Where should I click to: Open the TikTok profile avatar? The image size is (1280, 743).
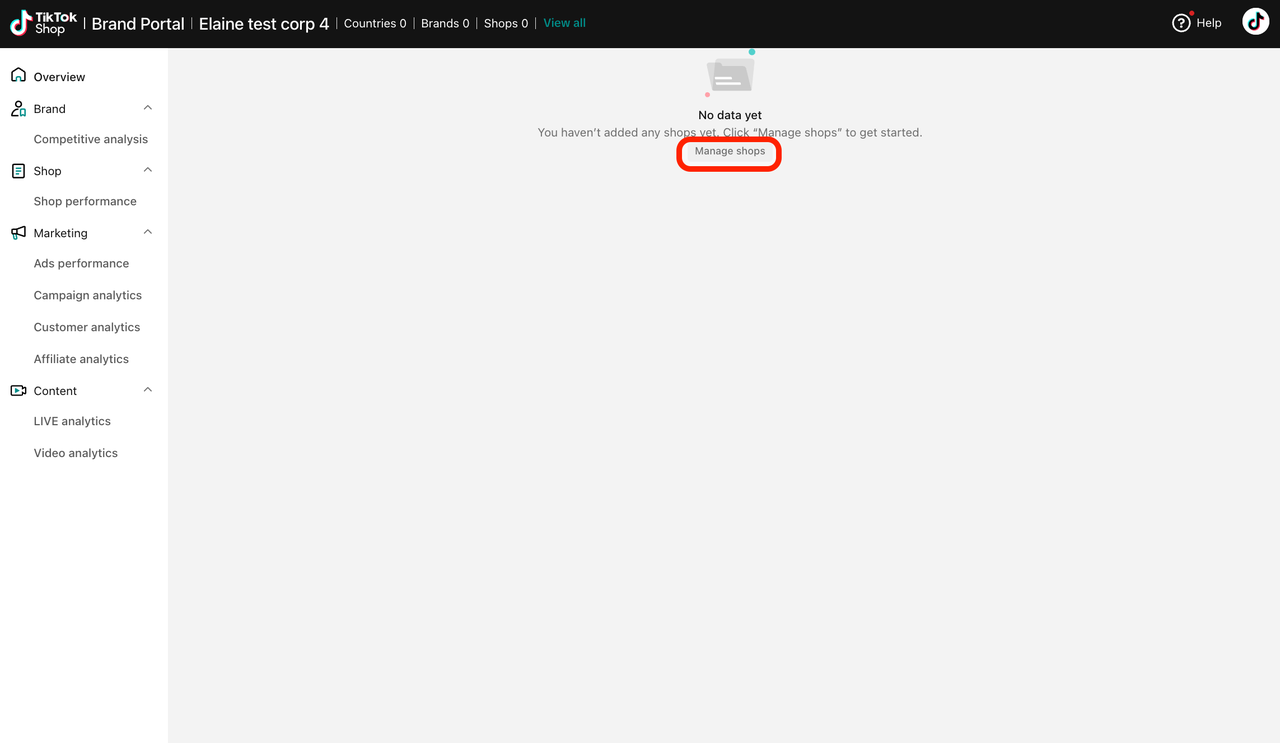(x=1255, y=22)
